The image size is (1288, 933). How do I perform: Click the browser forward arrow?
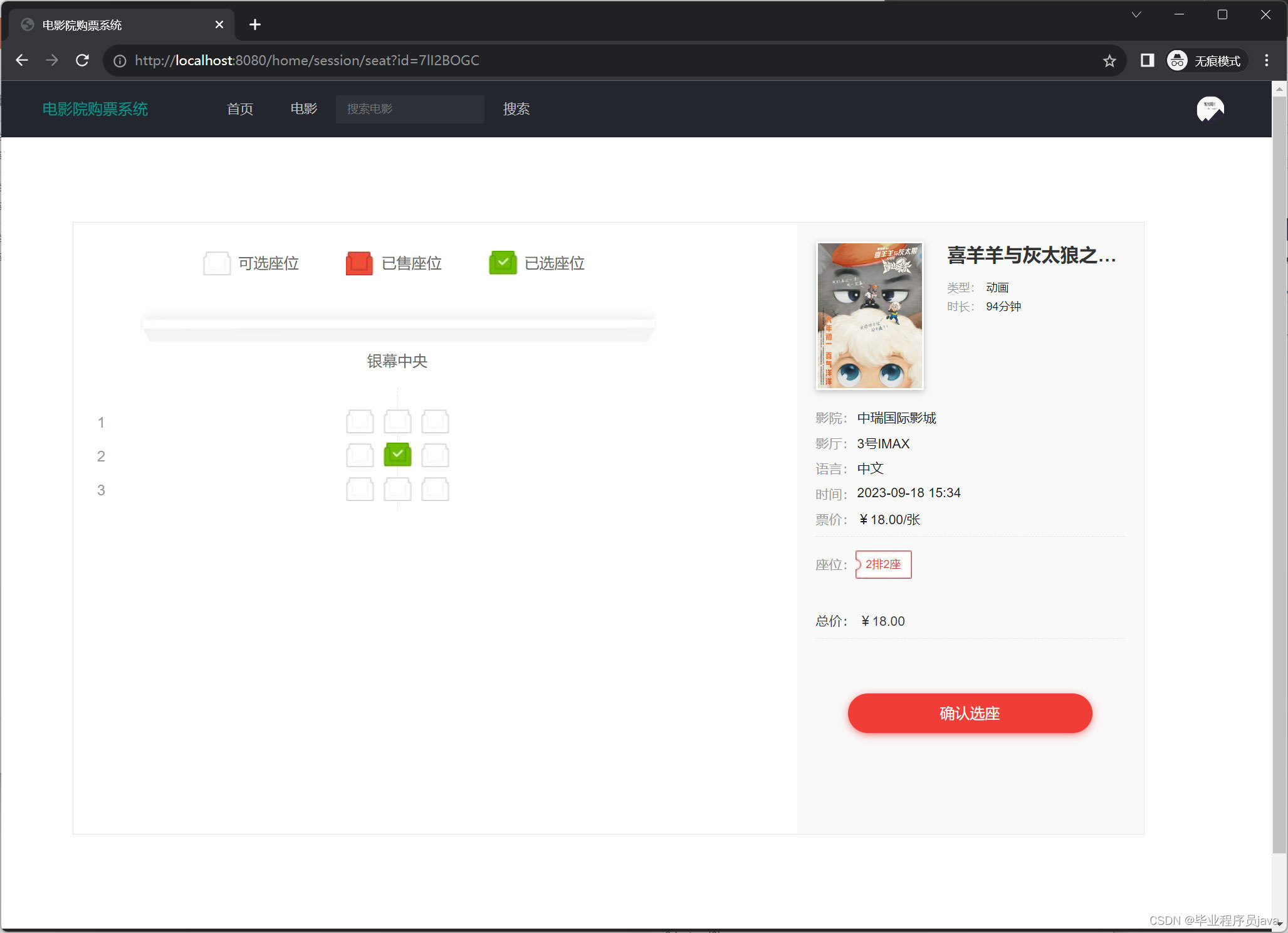pyautogui.click(x=52, y=60)
